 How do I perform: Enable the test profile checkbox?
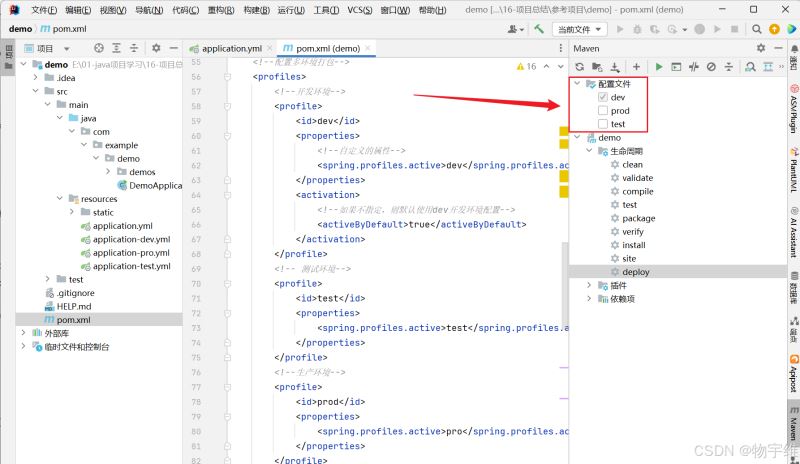coord(602,124)
